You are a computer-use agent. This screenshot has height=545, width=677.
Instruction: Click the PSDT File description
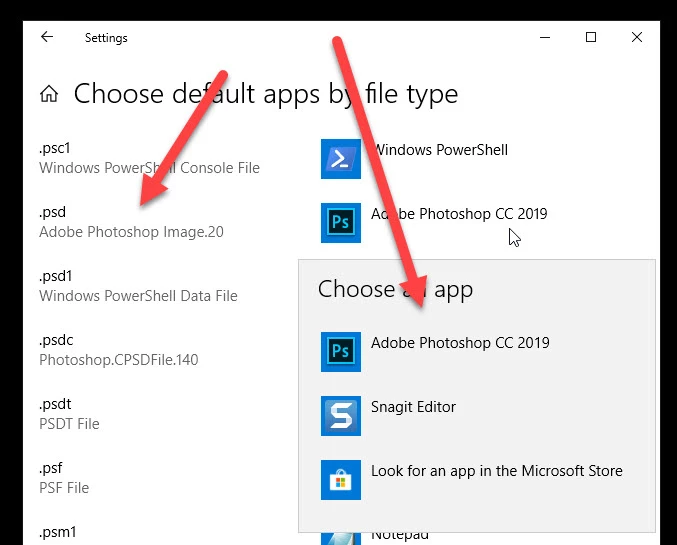pyautogui.click(x=69, y=424)
